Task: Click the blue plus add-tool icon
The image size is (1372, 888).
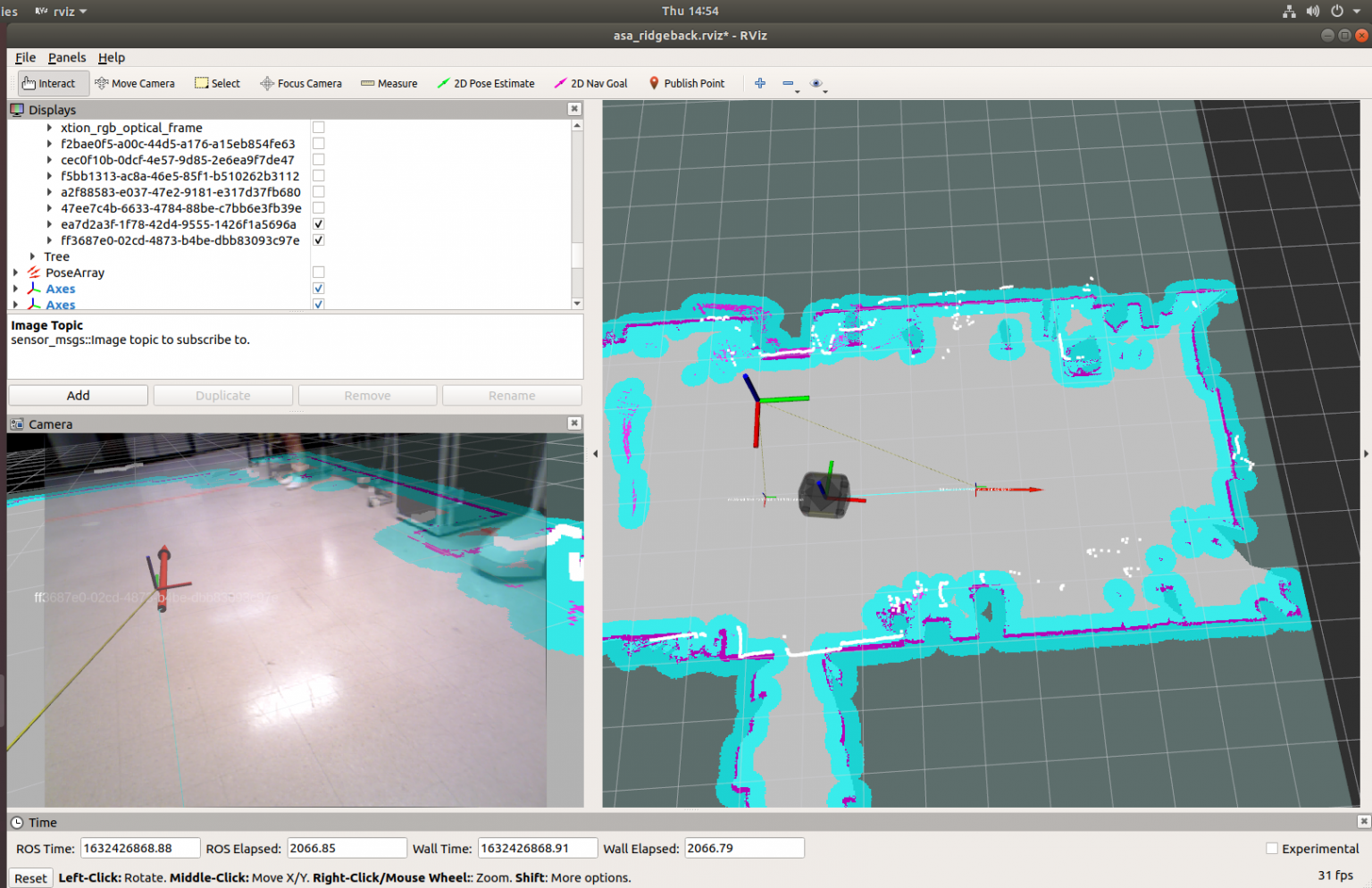Action: pyautogui.click(x=760, y=83)
